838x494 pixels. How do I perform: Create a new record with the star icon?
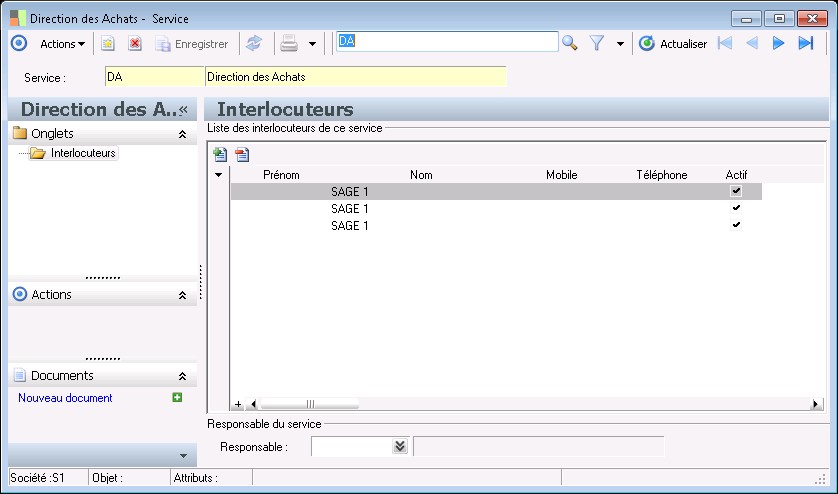point(108,44)
